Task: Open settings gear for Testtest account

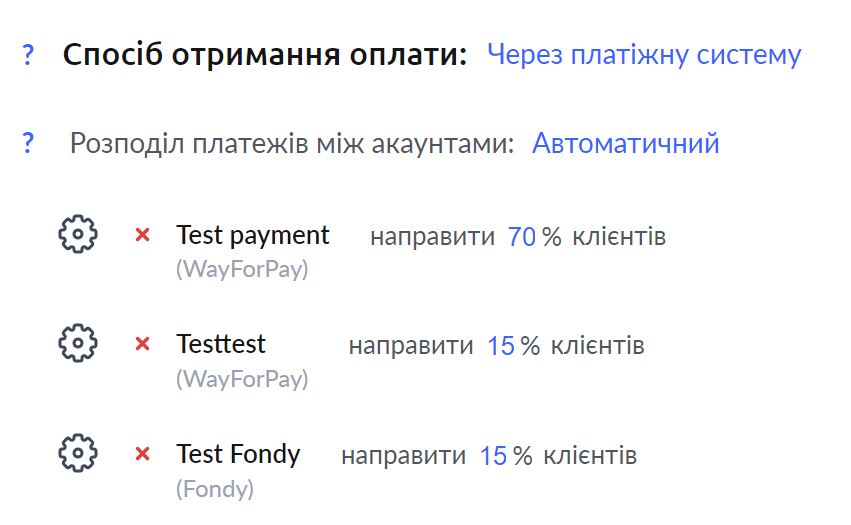Action: 78,343
